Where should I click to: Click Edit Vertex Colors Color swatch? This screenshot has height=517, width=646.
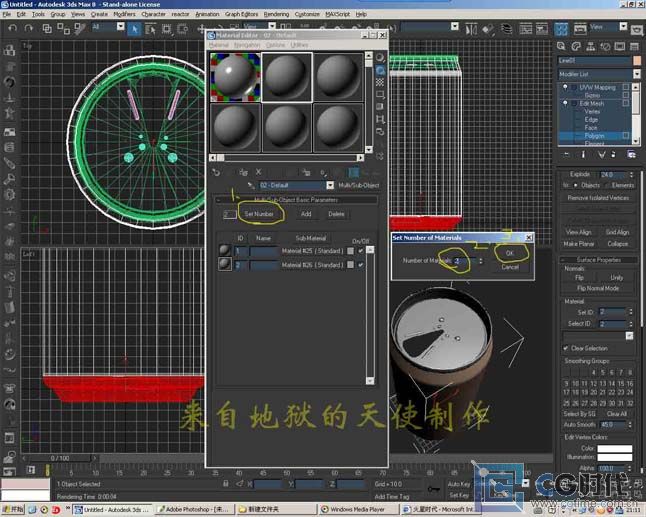[614, 449]
